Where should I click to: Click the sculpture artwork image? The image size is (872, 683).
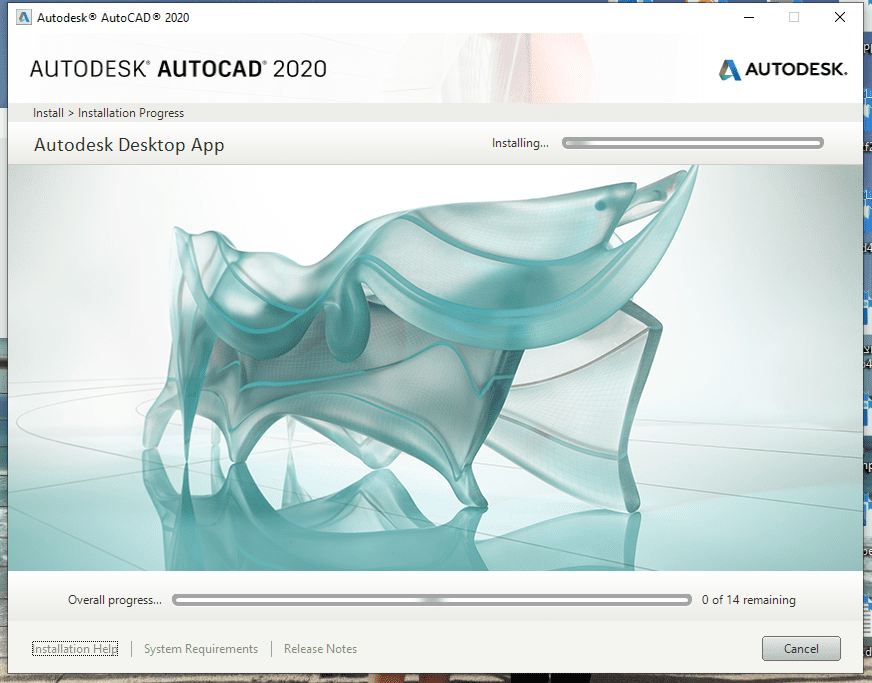[x=435, y=368]
